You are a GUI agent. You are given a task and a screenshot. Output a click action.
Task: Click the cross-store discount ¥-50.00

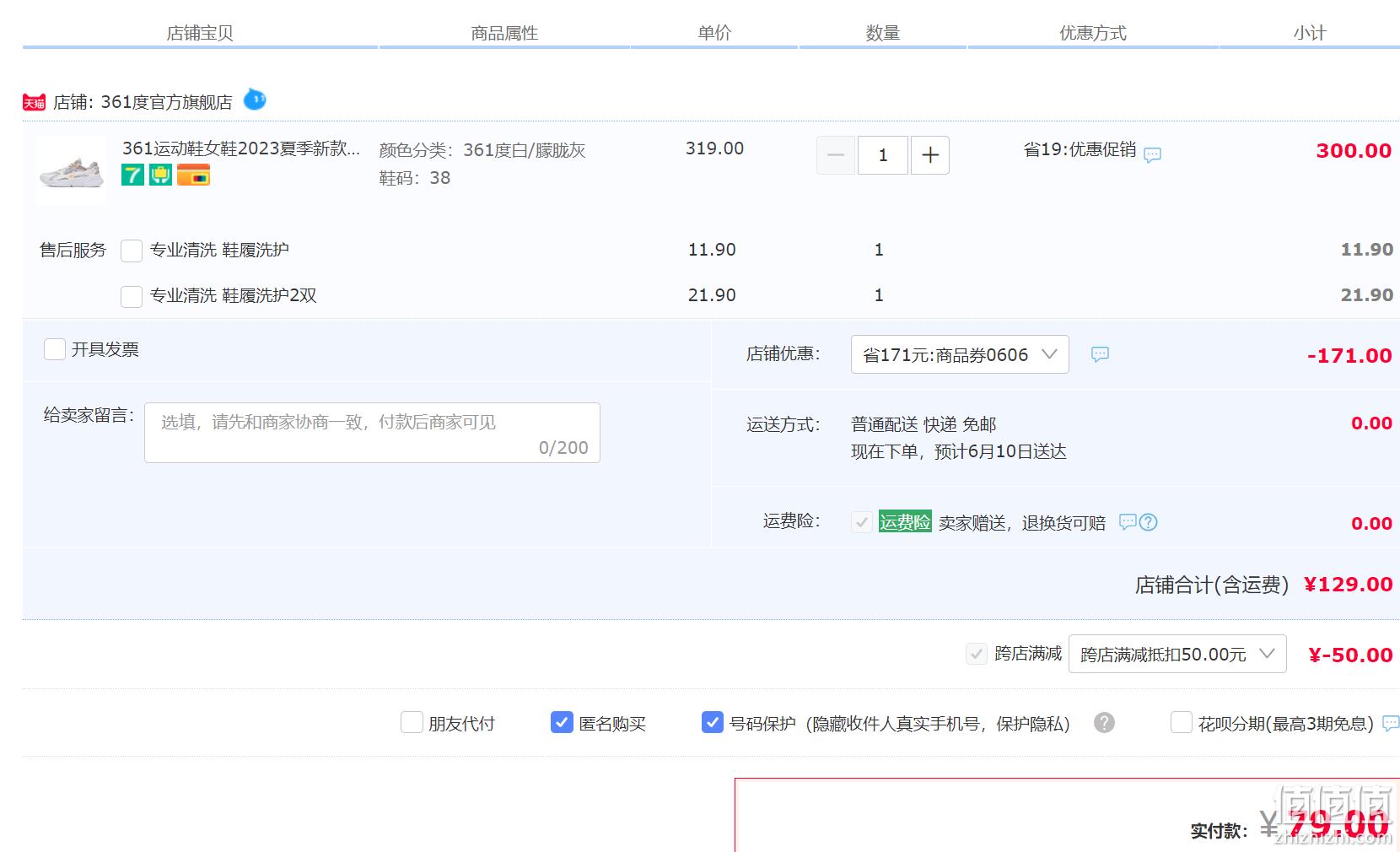pyautogui.click(x=1350, y=655)
